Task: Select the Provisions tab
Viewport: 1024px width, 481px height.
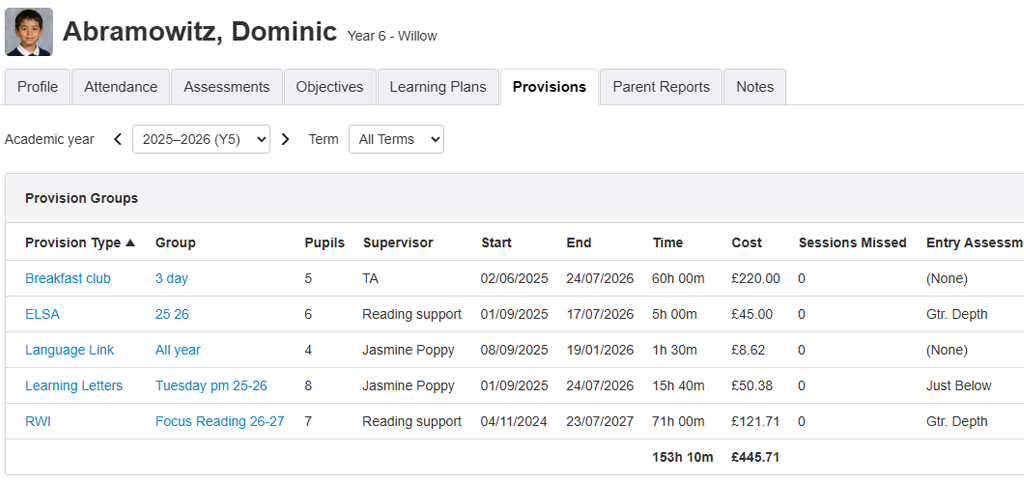Action: (549, 87)
